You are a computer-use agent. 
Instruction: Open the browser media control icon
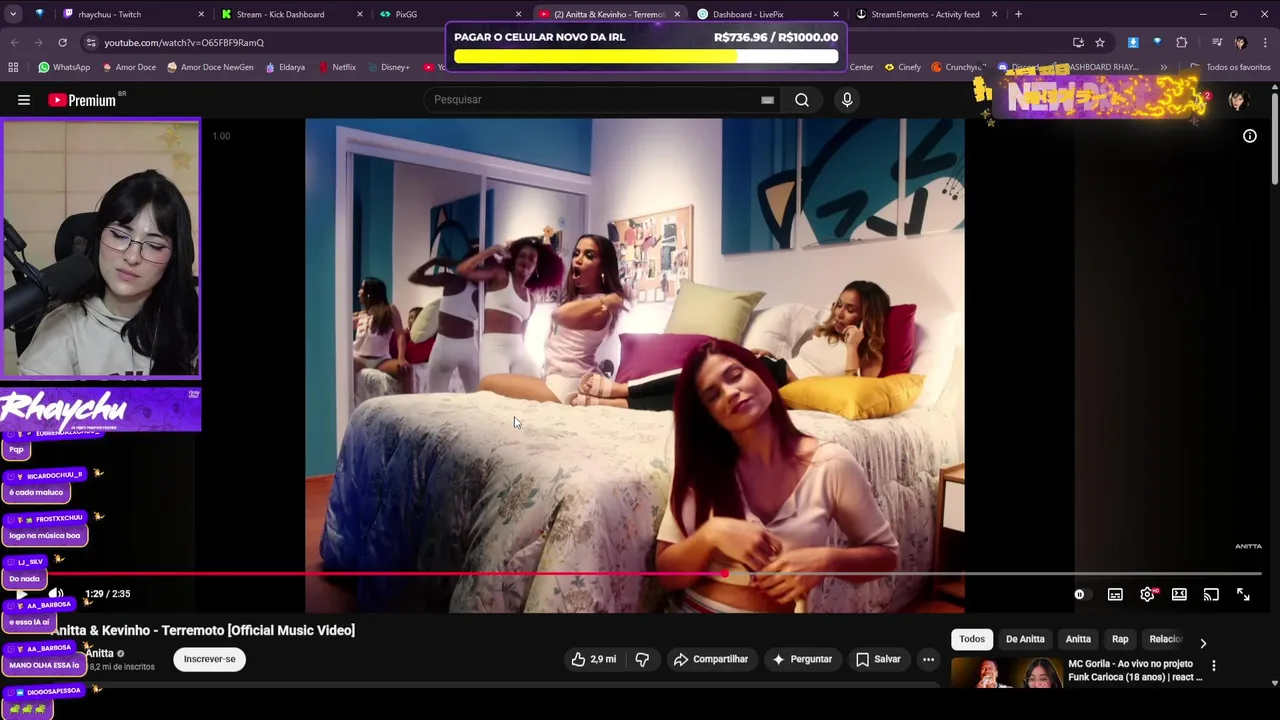click(1216, 42)
